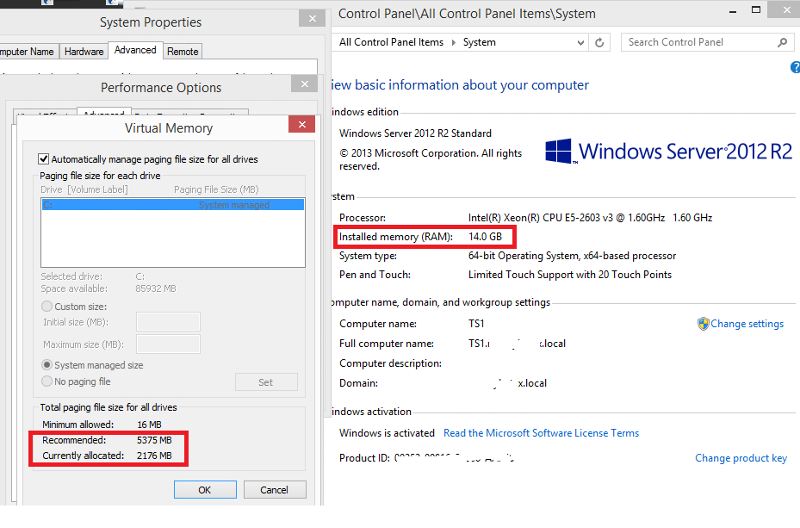Click the Minimum allowed 16 MB value
The image size is (800, 528).
click(x=149, y=424)
